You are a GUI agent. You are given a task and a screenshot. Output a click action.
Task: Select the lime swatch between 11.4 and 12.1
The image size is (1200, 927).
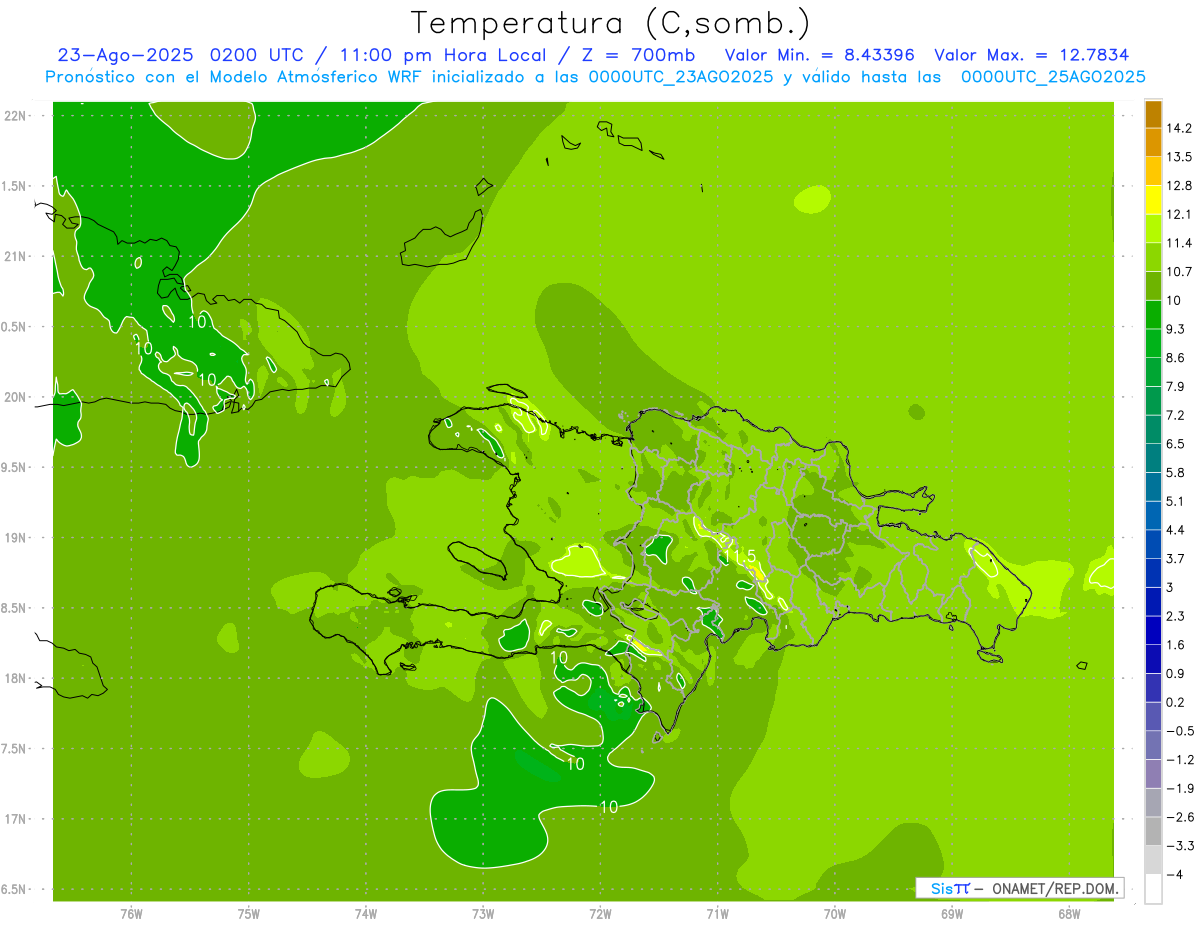tap(1153, 228)
